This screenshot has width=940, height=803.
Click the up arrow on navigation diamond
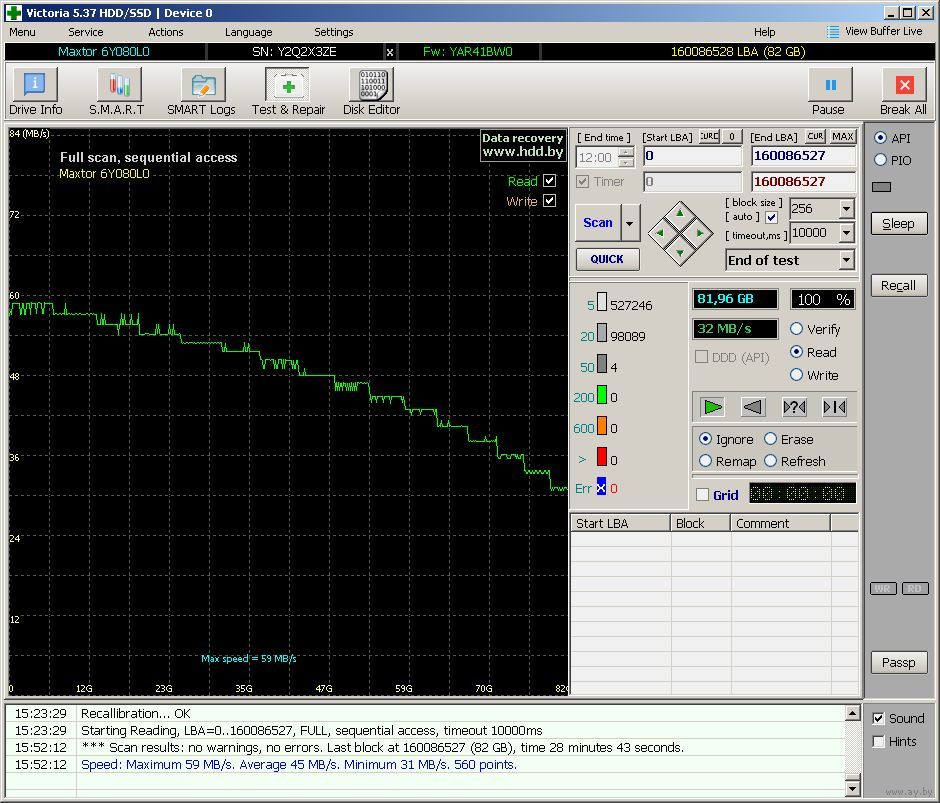(x=680, y=213)
